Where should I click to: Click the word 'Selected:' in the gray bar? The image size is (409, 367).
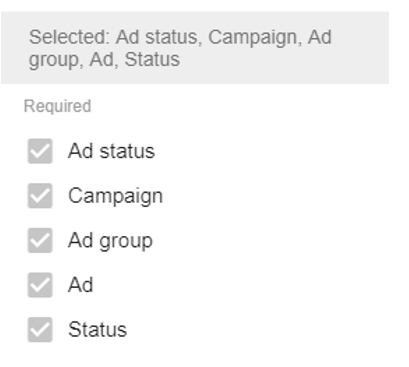(x=69, y=37)
